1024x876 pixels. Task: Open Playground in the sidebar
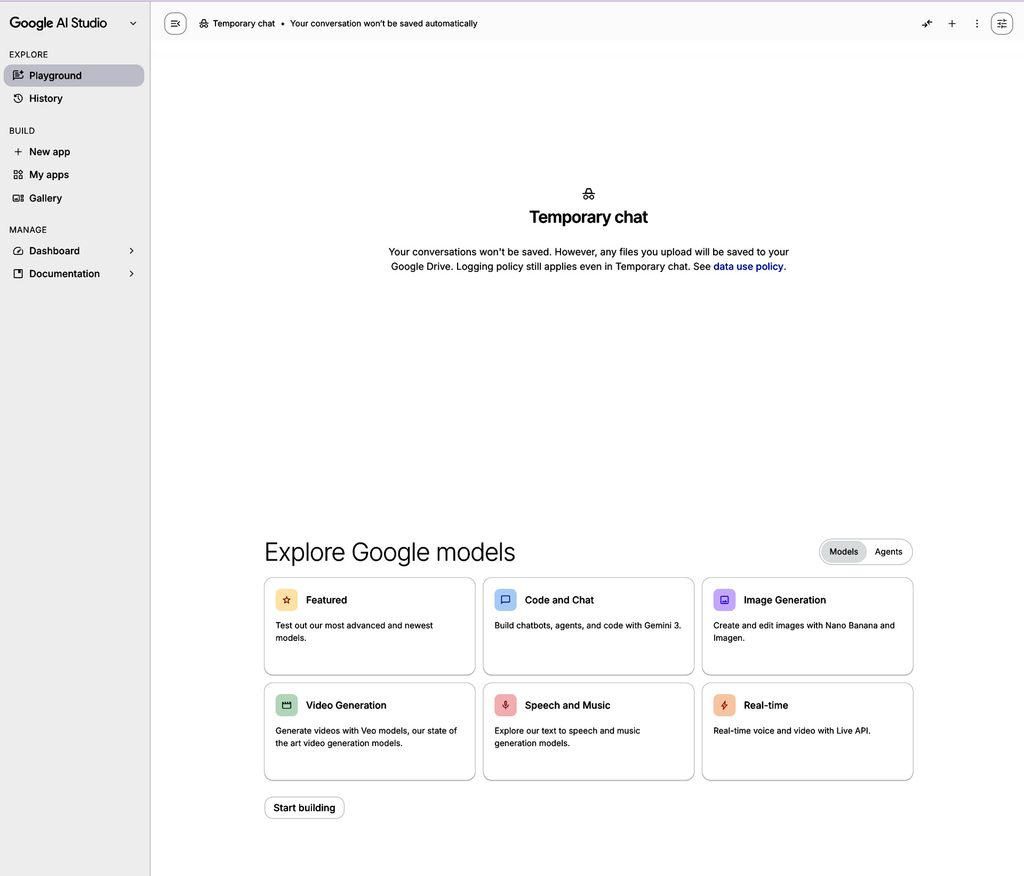click(x=74, y=75)
